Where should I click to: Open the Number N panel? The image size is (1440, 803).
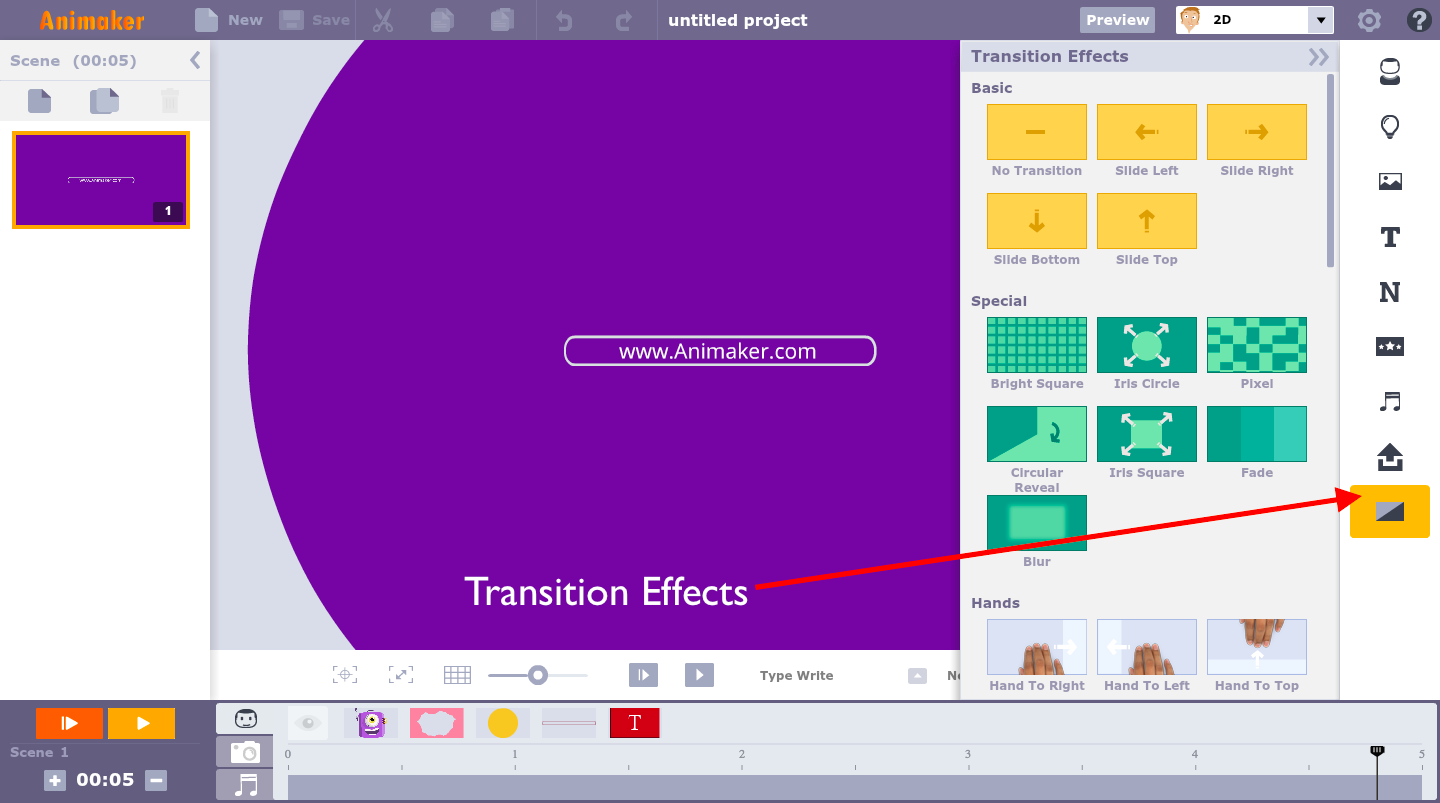click(1389, 292)
